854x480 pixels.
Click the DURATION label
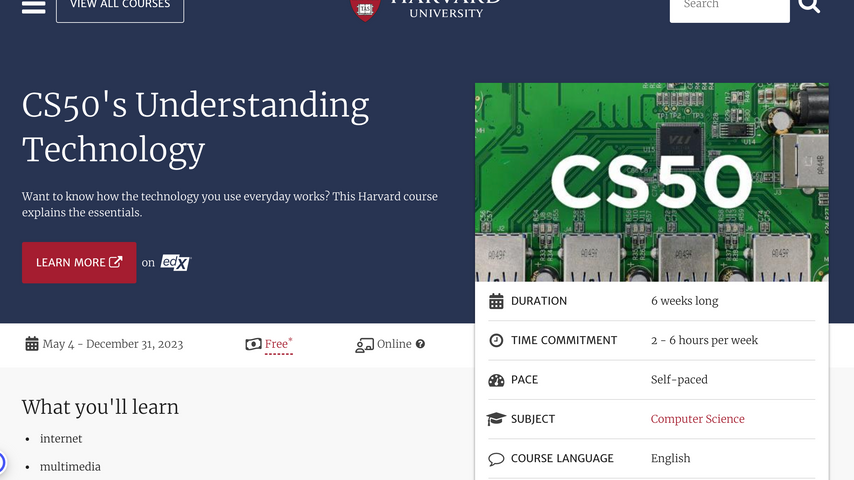point(539,301)
